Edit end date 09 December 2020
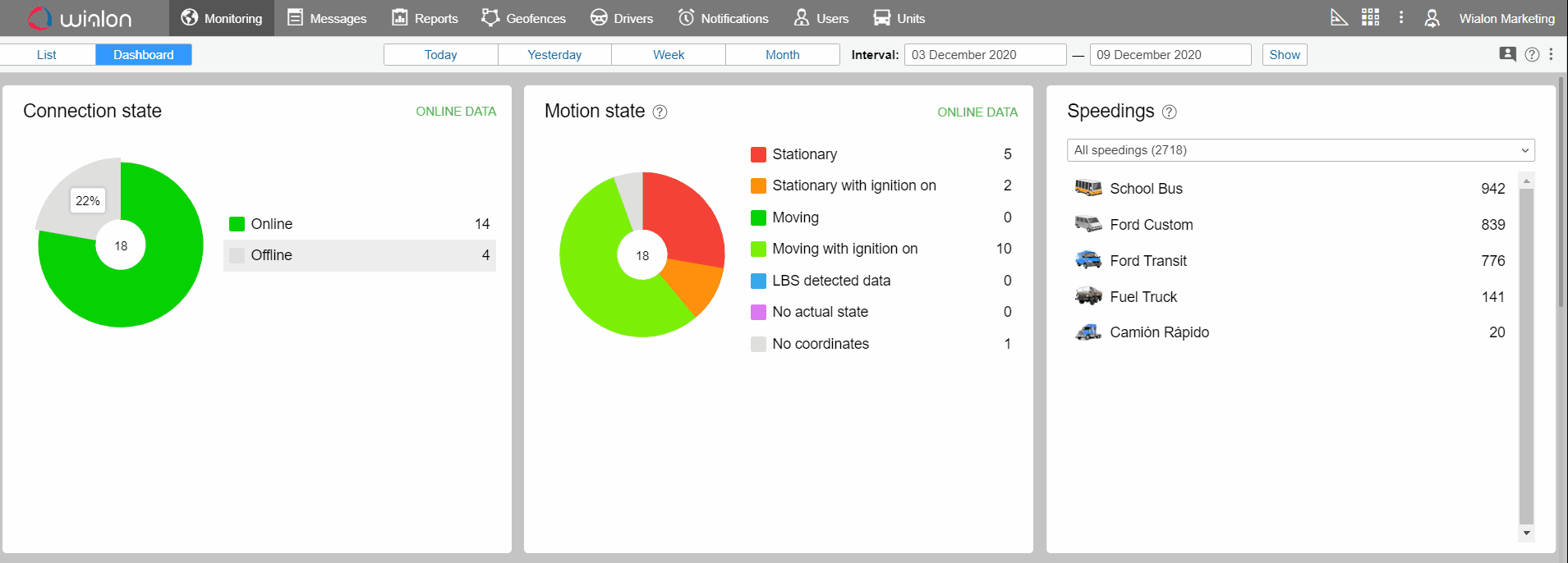1568x563 pixels. tap(1170, 54)
